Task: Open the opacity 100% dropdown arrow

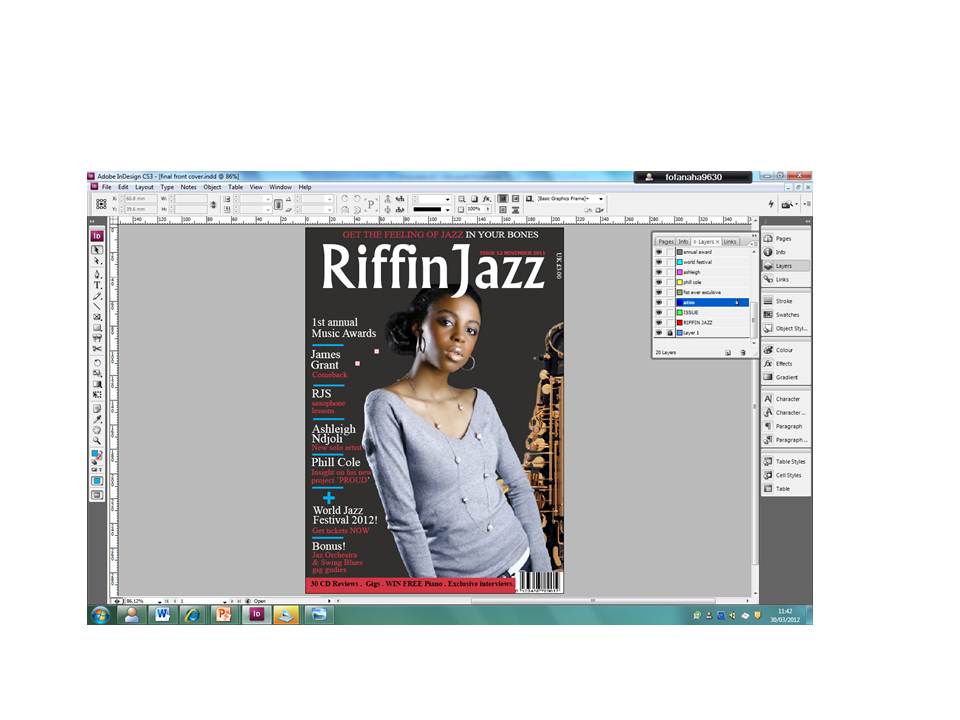Action: coord(488,209)
